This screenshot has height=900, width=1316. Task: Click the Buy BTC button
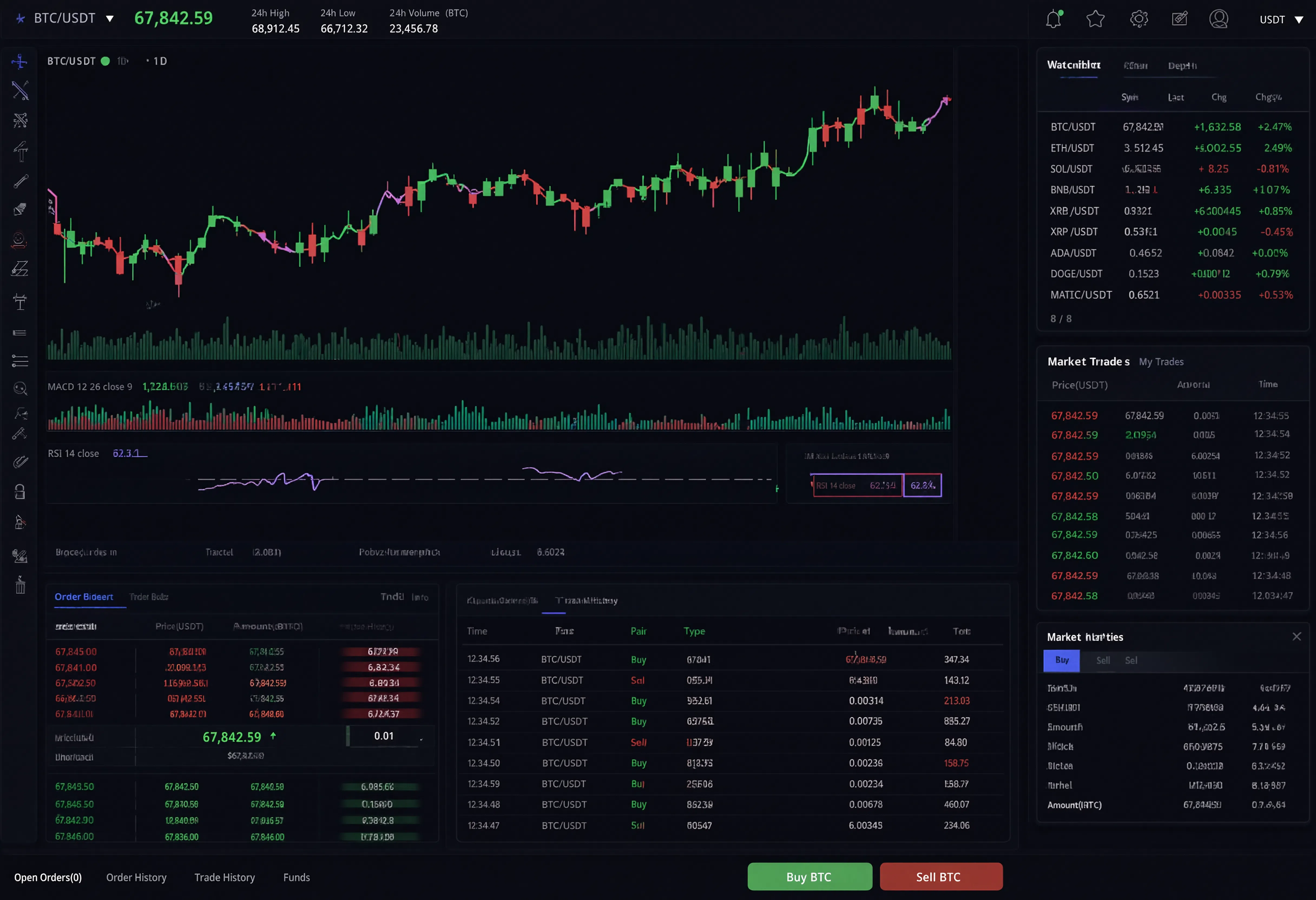point(809,877)
